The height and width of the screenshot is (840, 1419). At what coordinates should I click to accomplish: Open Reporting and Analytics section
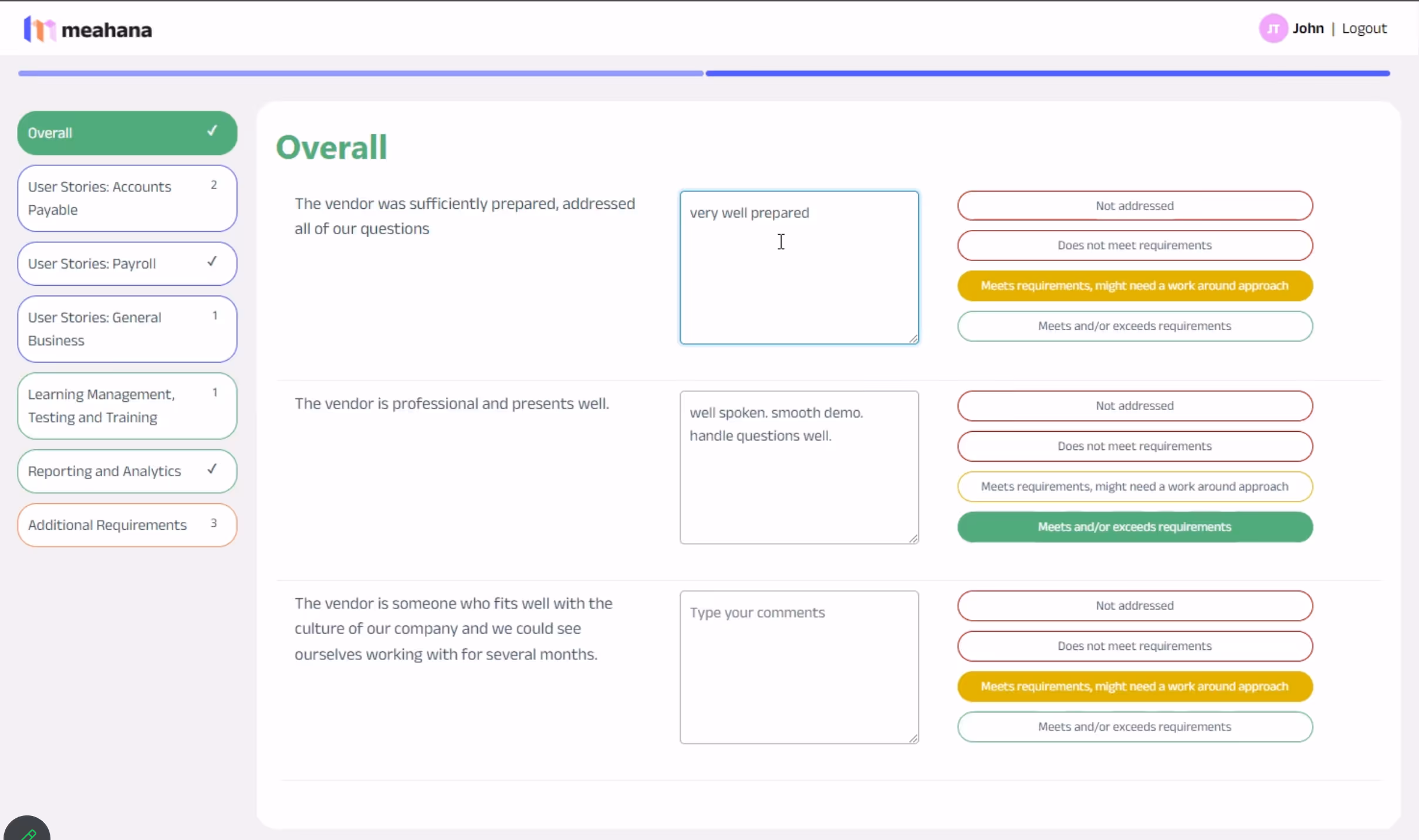(x=127, y=471)
